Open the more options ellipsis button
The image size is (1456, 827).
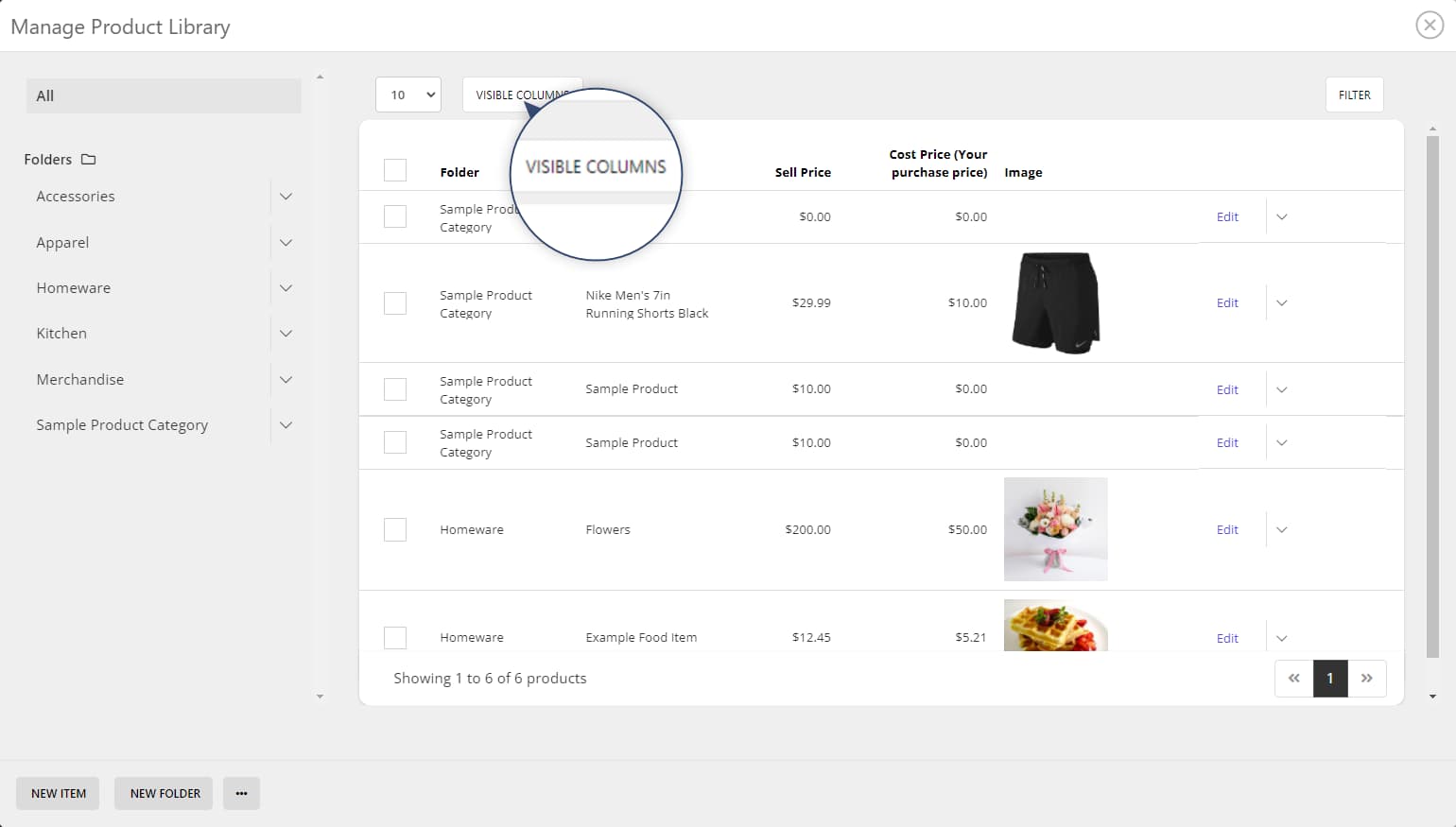tap(241, 793)
